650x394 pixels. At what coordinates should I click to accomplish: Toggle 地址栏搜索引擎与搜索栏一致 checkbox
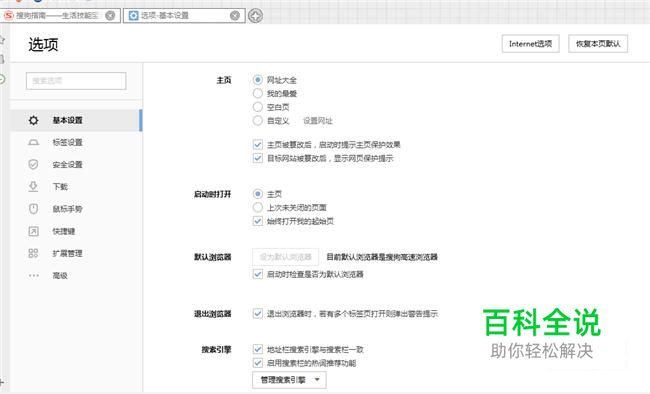[x=258, y=349]
